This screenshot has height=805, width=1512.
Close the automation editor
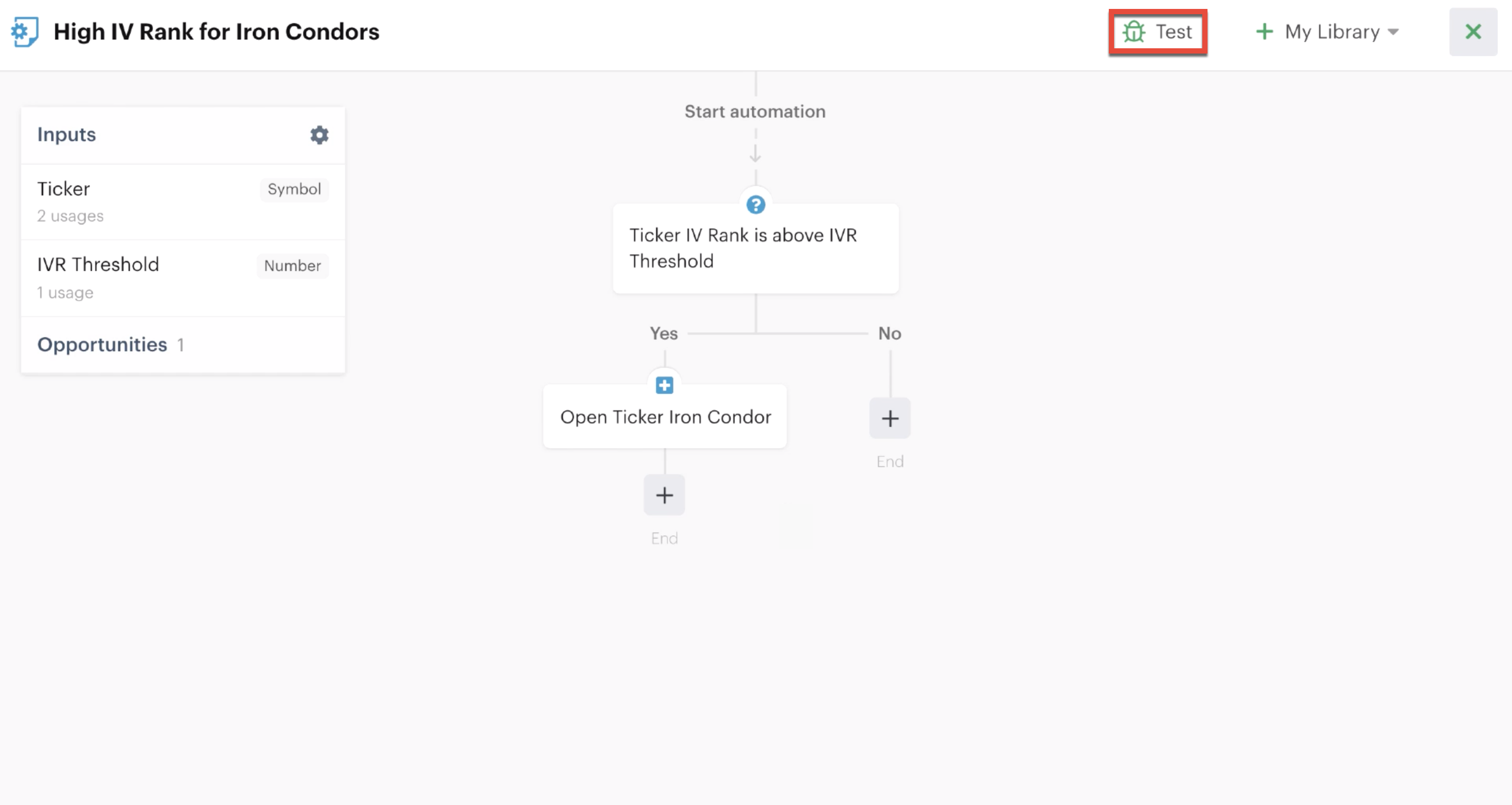point(1473,31)
